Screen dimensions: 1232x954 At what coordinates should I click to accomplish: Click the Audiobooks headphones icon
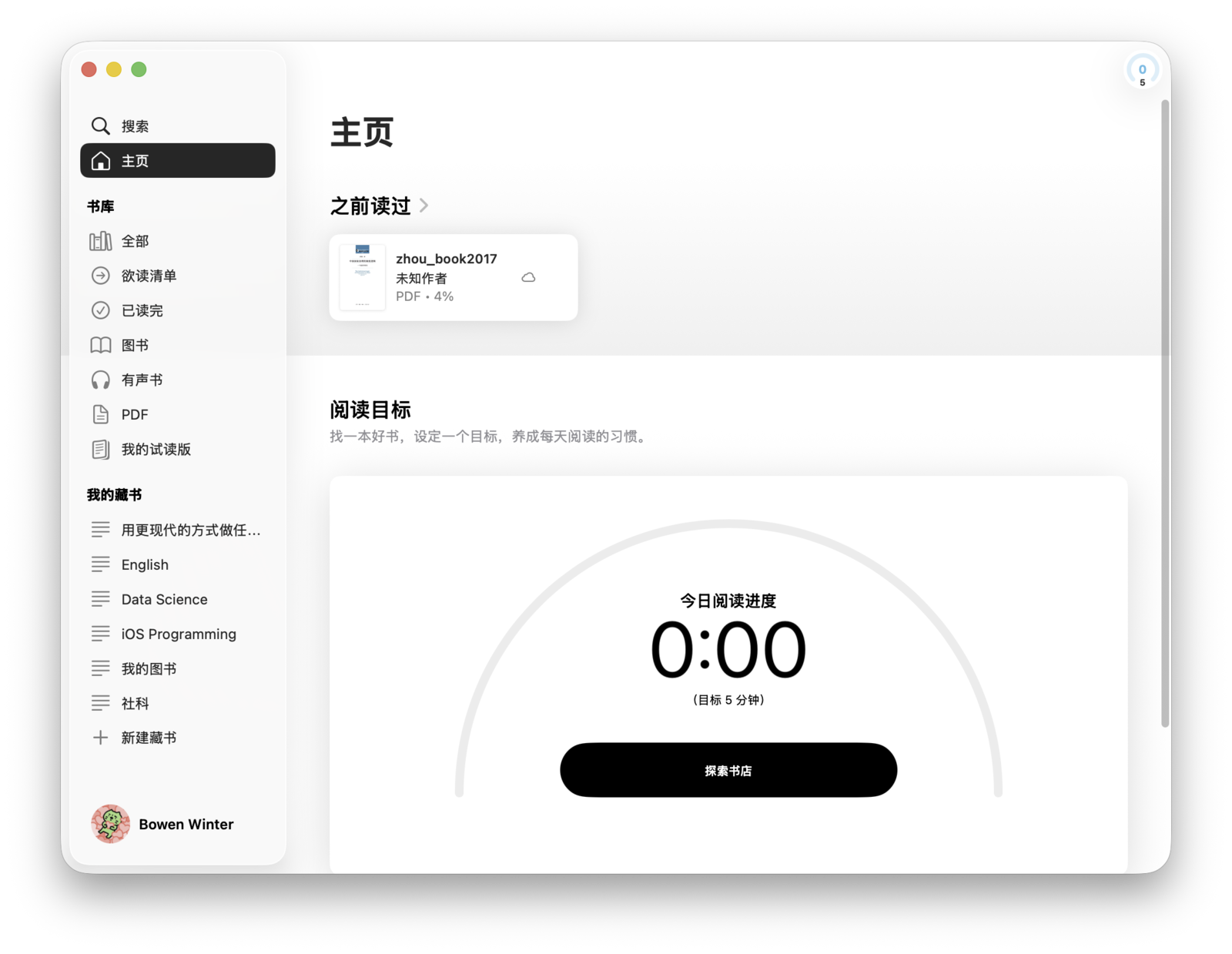100,380
